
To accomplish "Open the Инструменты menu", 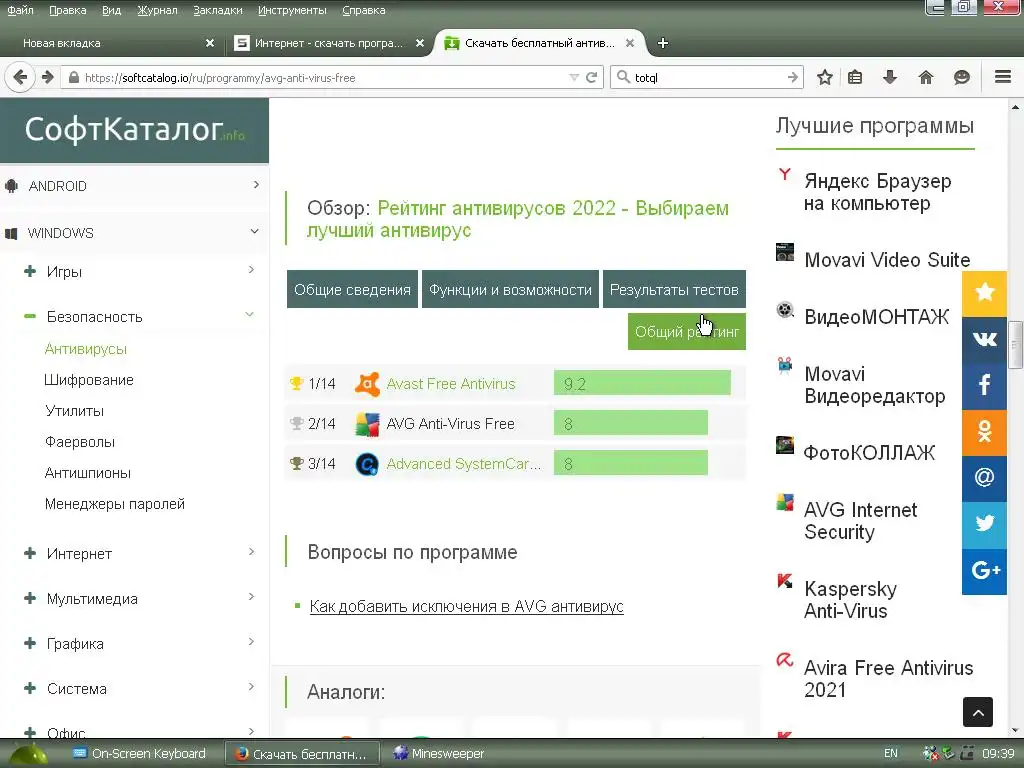I will (292, 10).
